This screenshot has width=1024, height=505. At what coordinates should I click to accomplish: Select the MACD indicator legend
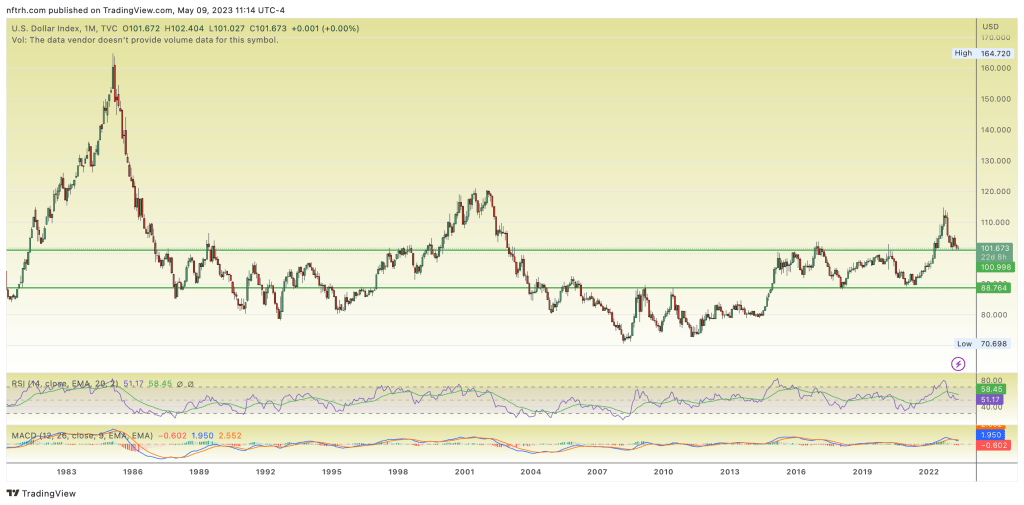80,435
